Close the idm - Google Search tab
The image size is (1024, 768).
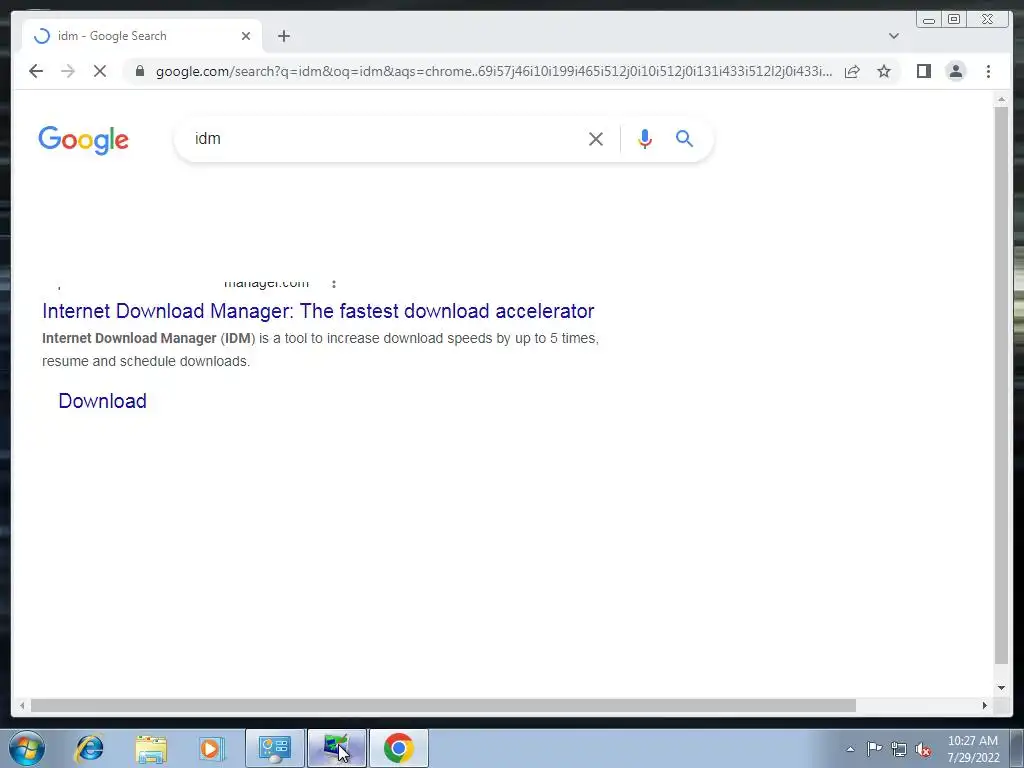246,36
